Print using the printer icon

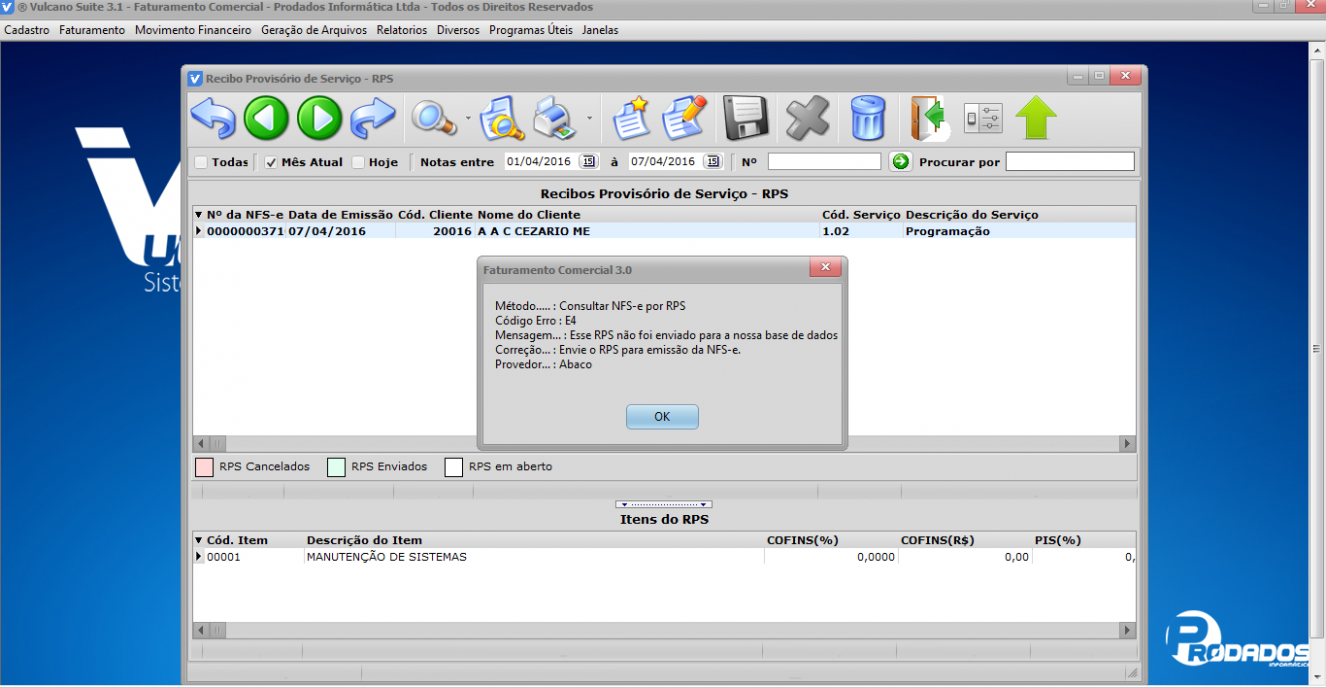click(x=554, y=119)
